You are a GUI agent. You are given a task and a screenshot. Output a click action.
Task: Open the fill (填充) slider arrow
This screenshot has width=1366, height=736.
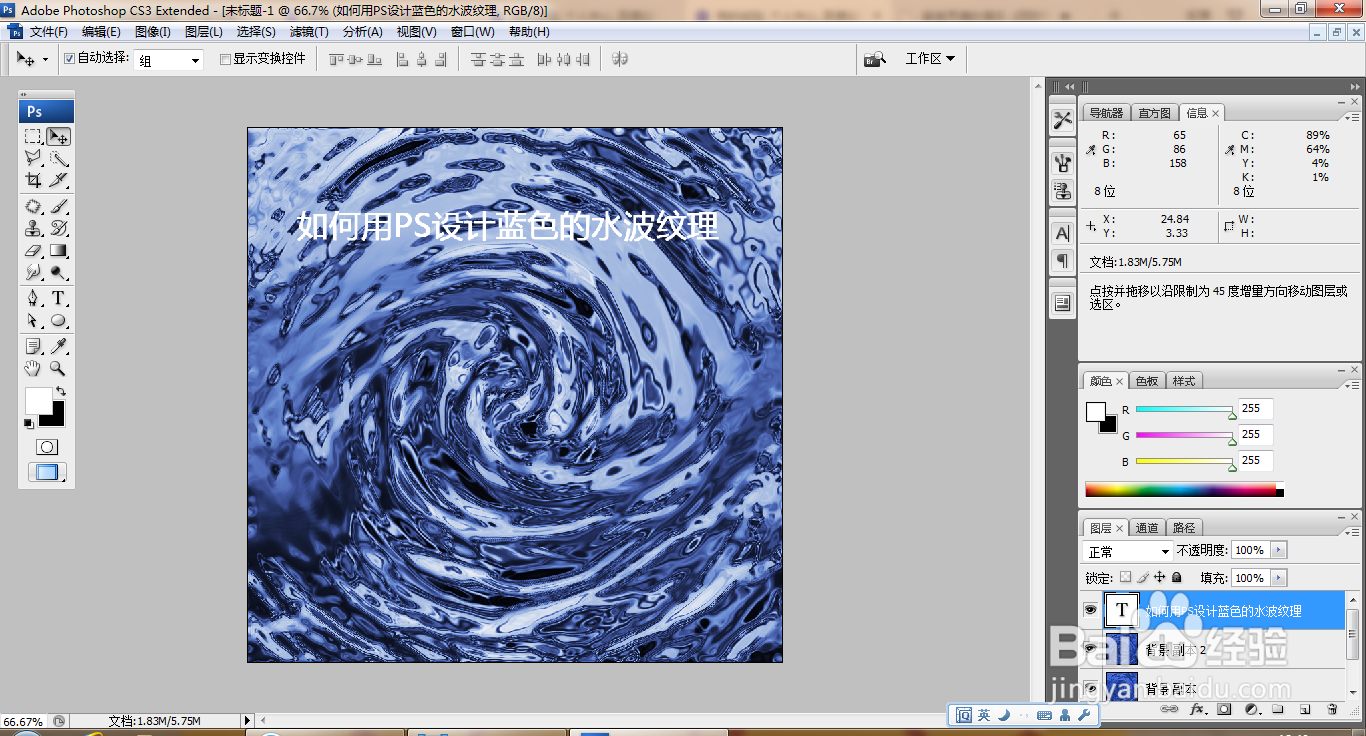point(1279,578)
